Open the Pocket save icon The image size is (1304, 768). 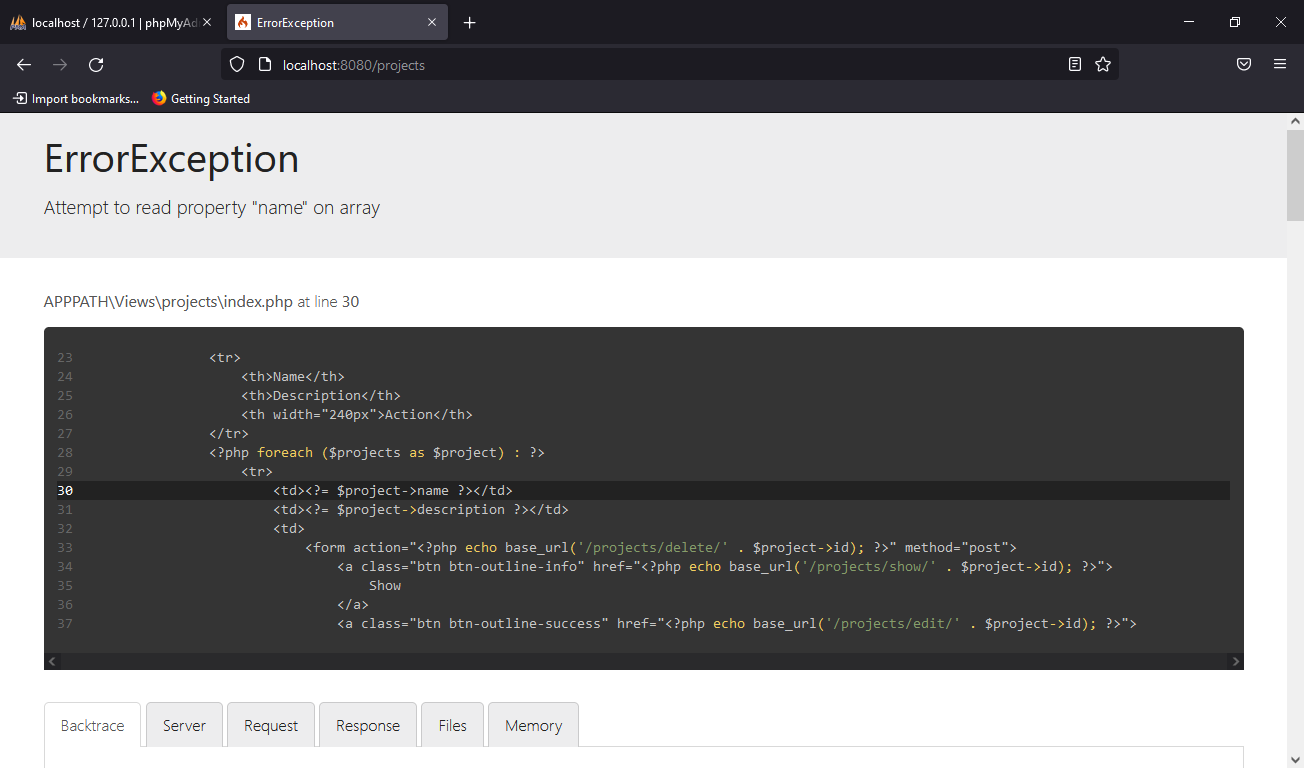pos(1244,64)
